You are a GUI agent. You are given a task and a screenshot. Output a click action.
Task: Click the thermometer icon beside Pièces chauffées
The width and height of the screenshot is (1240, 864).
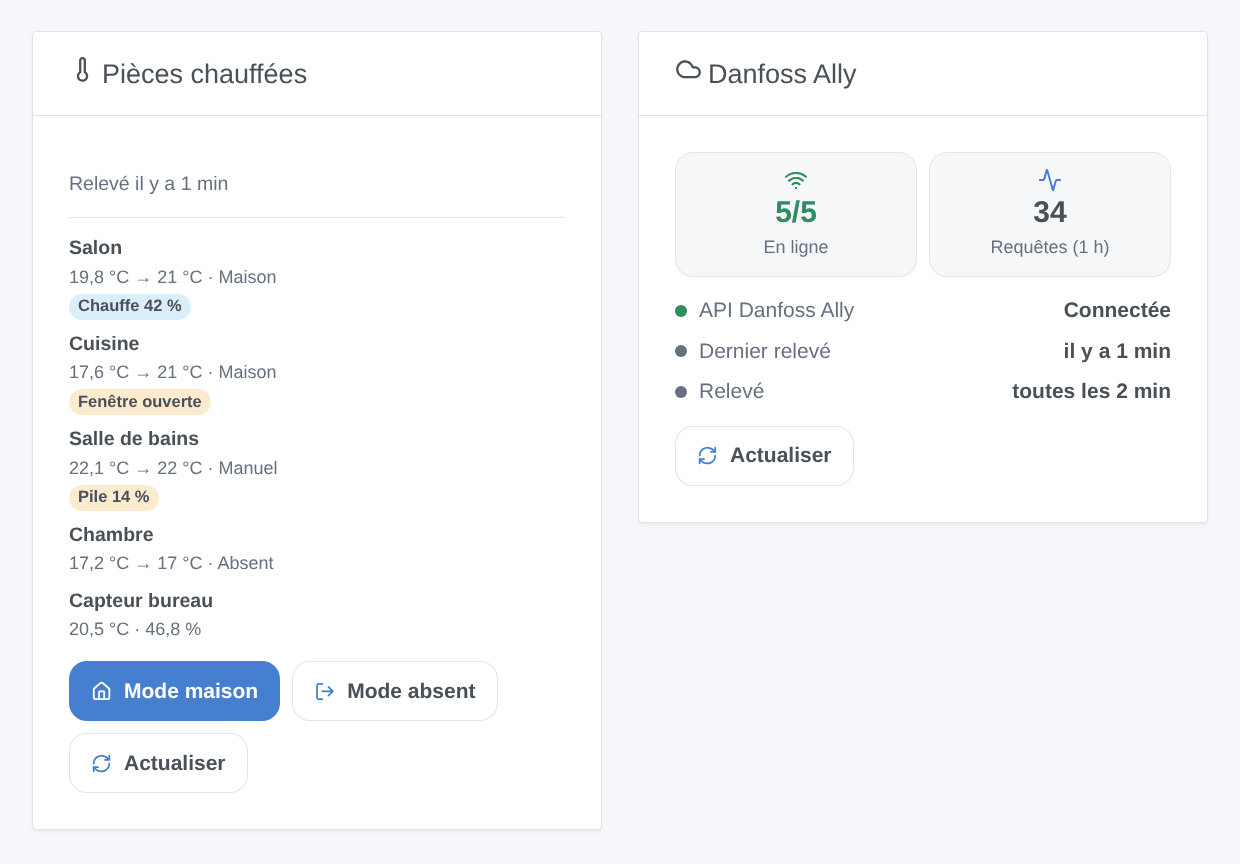click(x=82, y=70)
